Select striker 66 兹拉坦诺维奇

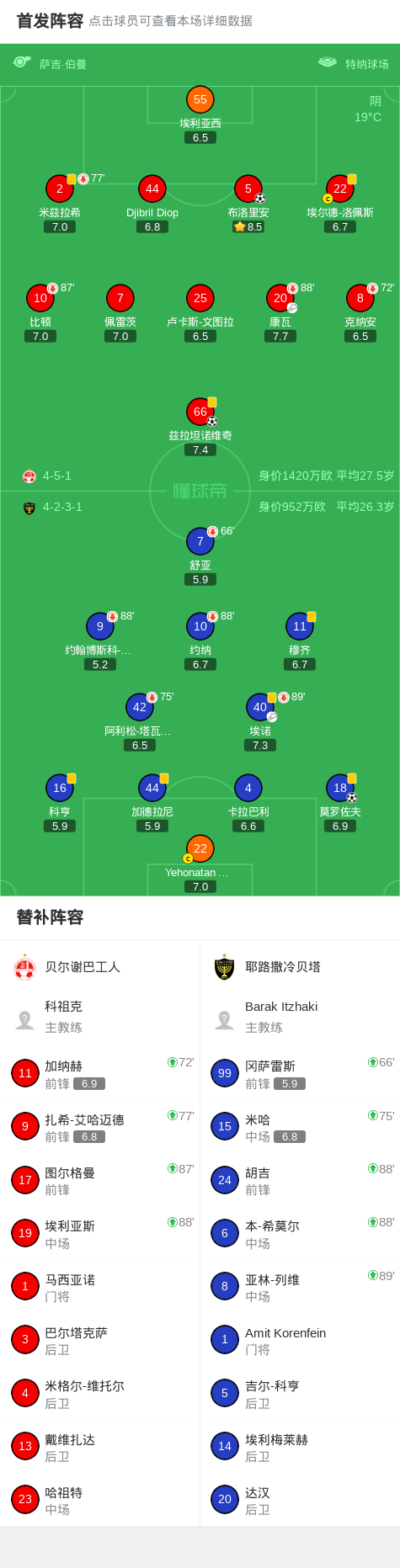click(200, 412)
